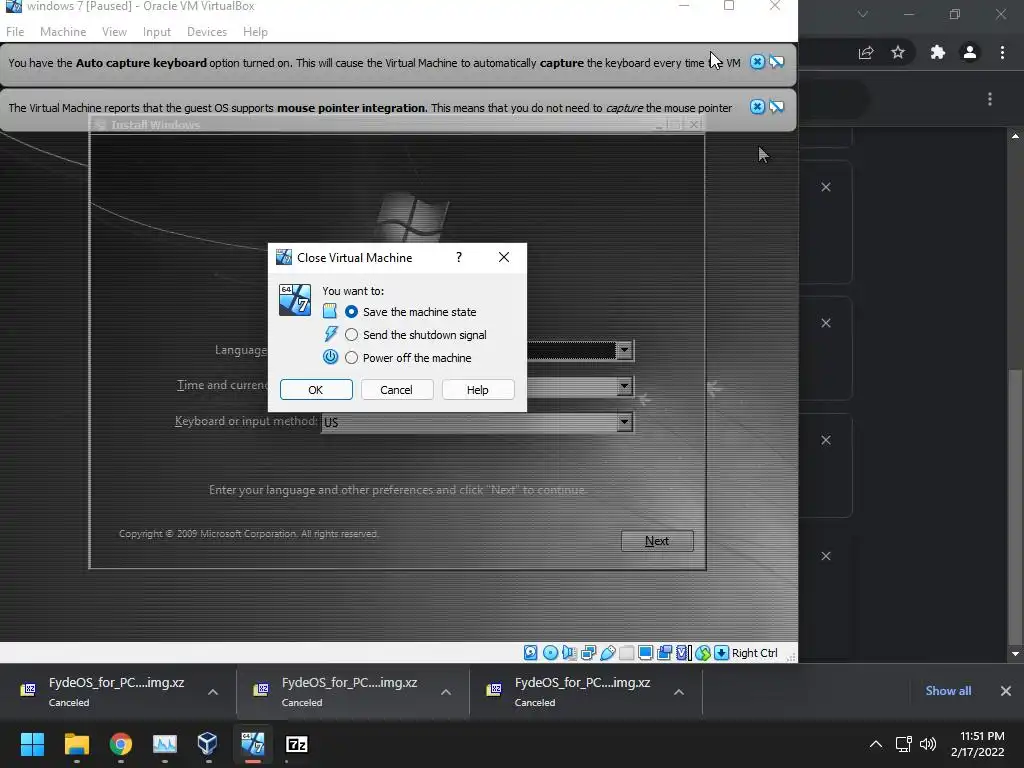Click Cancel in Close Virtual Machine dialog
The height and width of the screenshot is (768, 1024).
[x=396, y=390]
